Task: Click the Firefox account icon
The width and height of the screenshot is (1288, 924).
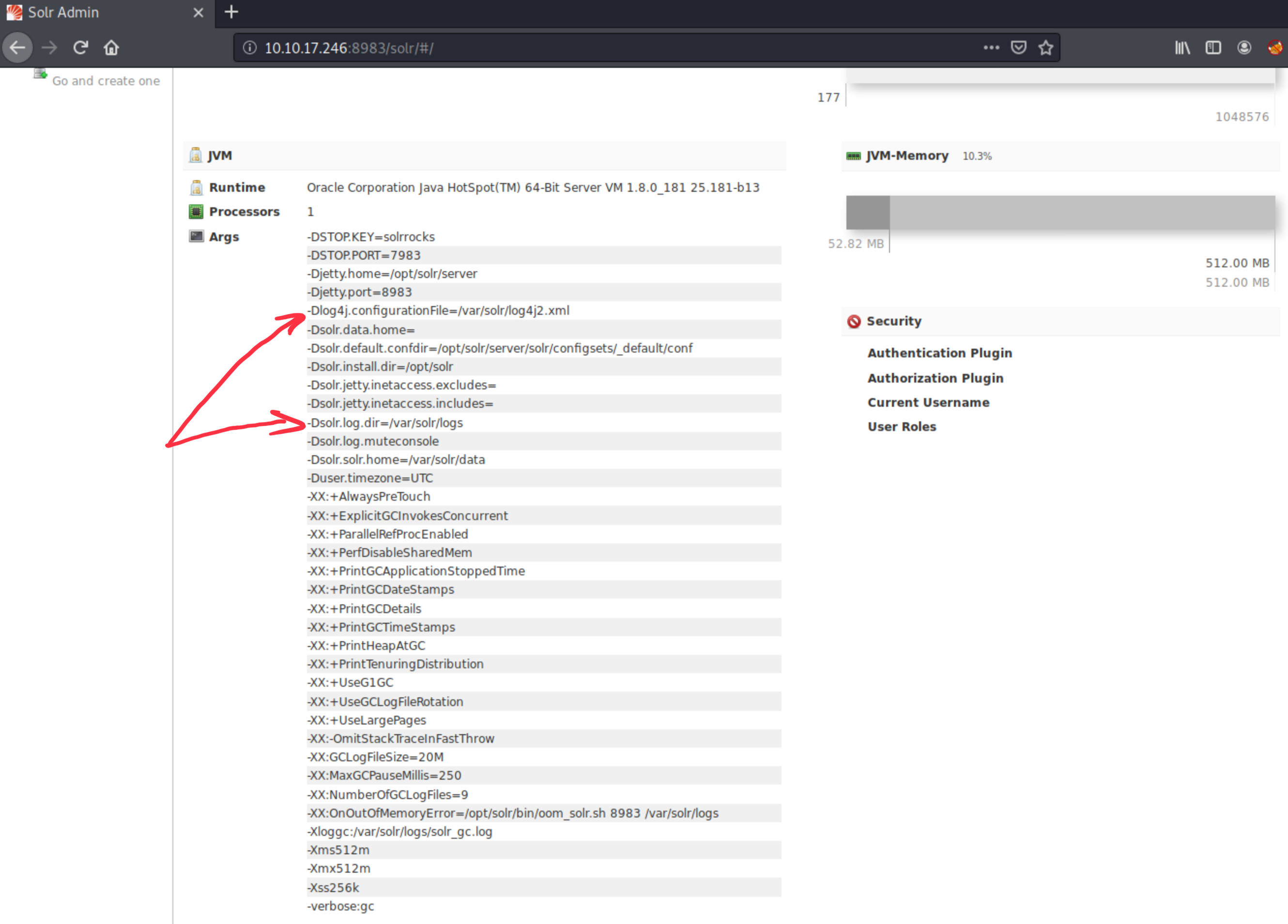Action: 1244,48
